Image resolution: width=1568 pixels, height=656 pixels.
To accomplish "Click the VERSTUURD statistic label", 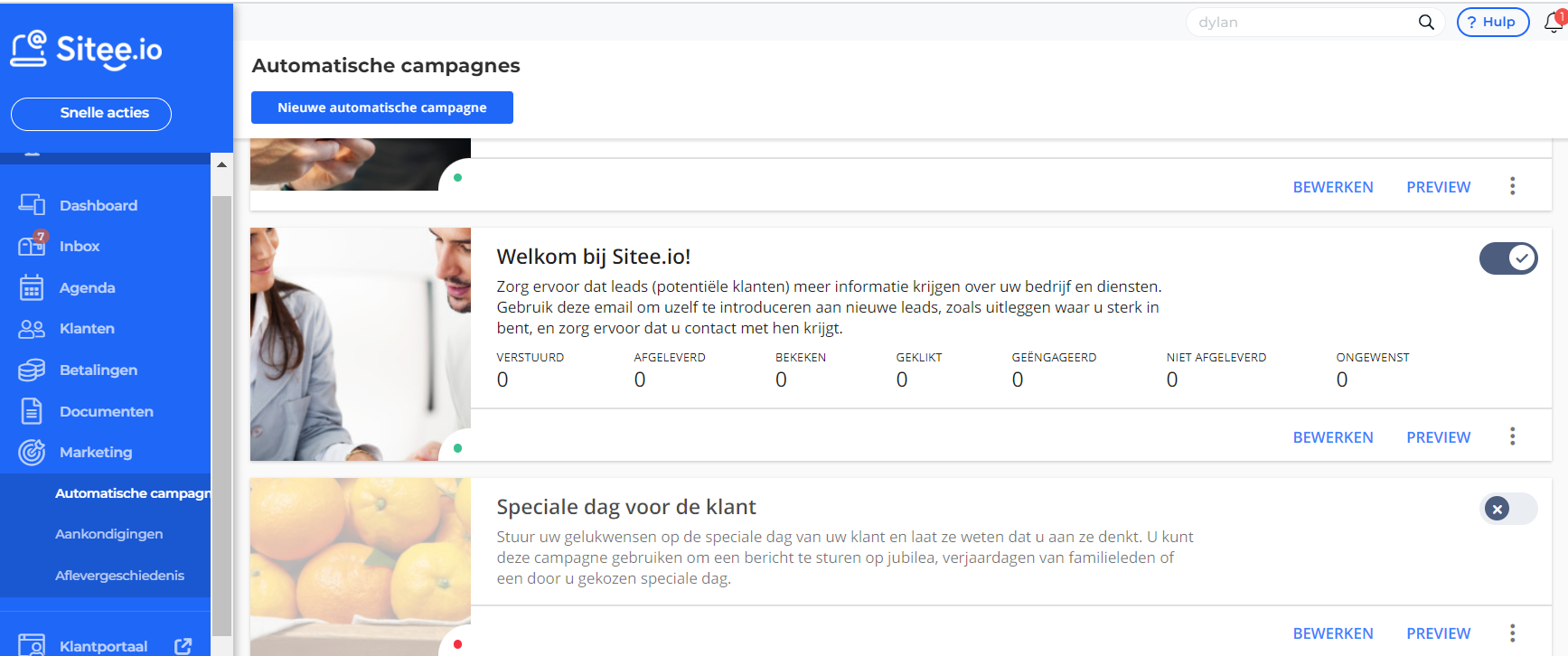I will [x=530, y=358].
